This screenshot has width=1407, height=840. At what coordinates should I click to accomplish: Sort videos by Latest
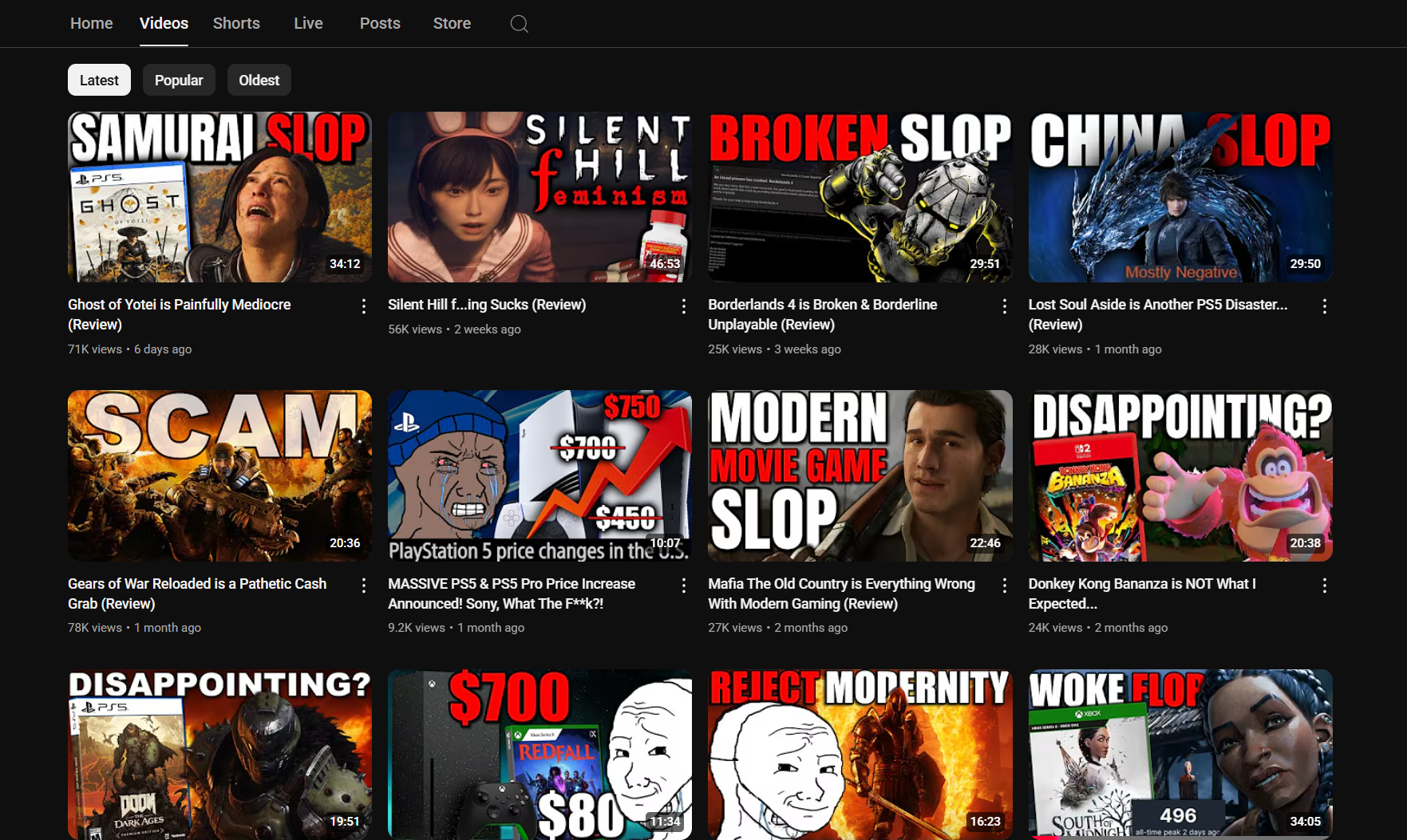coord(99,80)
